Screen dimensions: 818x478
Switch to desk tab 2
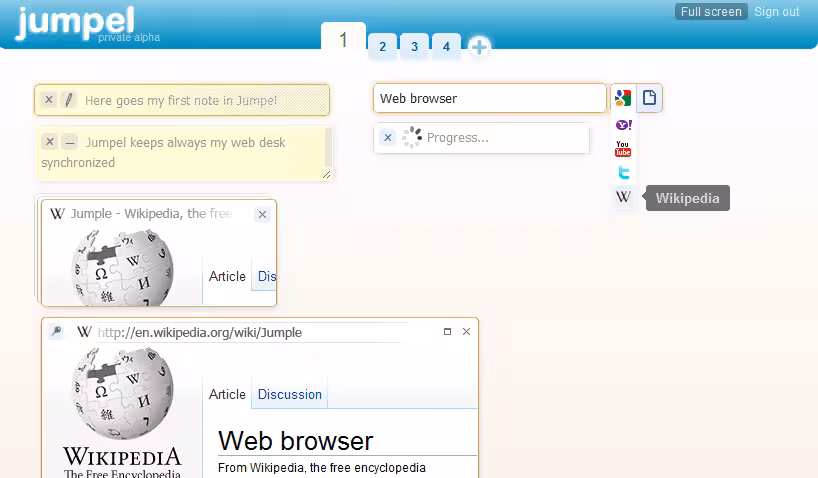pos(382,47)
